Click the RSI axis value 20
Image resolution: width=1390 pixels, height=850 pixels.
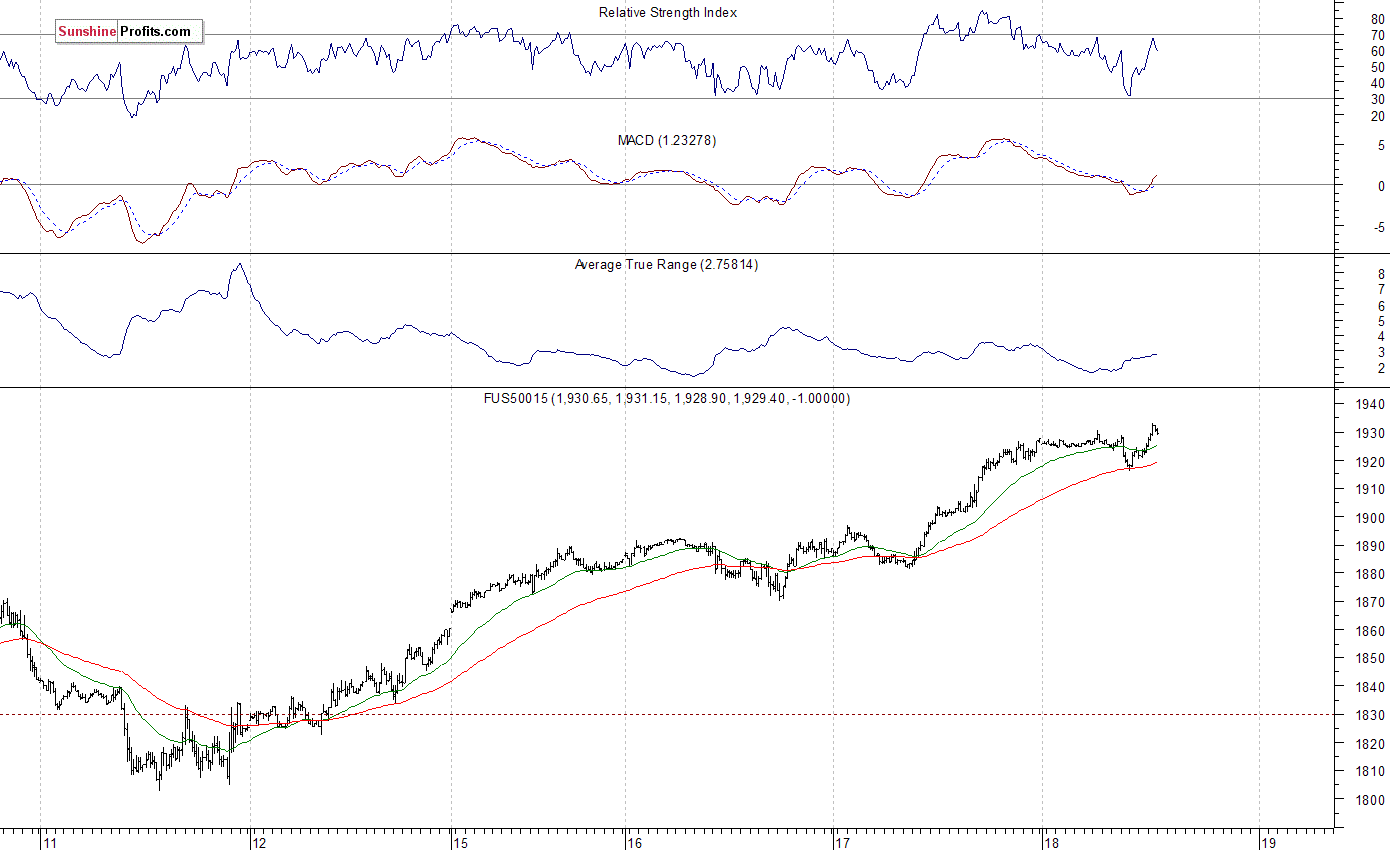click(1377, 116)
